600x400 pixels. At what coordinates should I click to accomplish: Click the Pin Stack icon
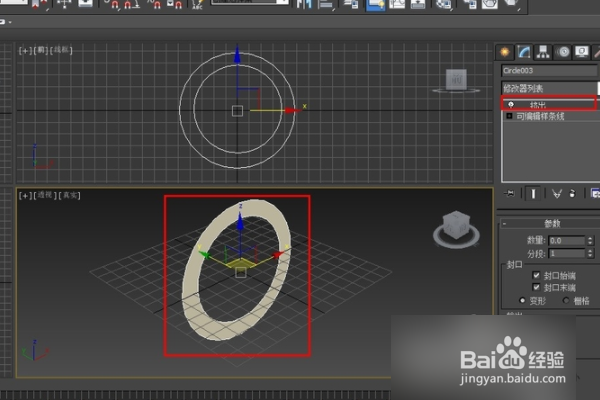(509, 194)
